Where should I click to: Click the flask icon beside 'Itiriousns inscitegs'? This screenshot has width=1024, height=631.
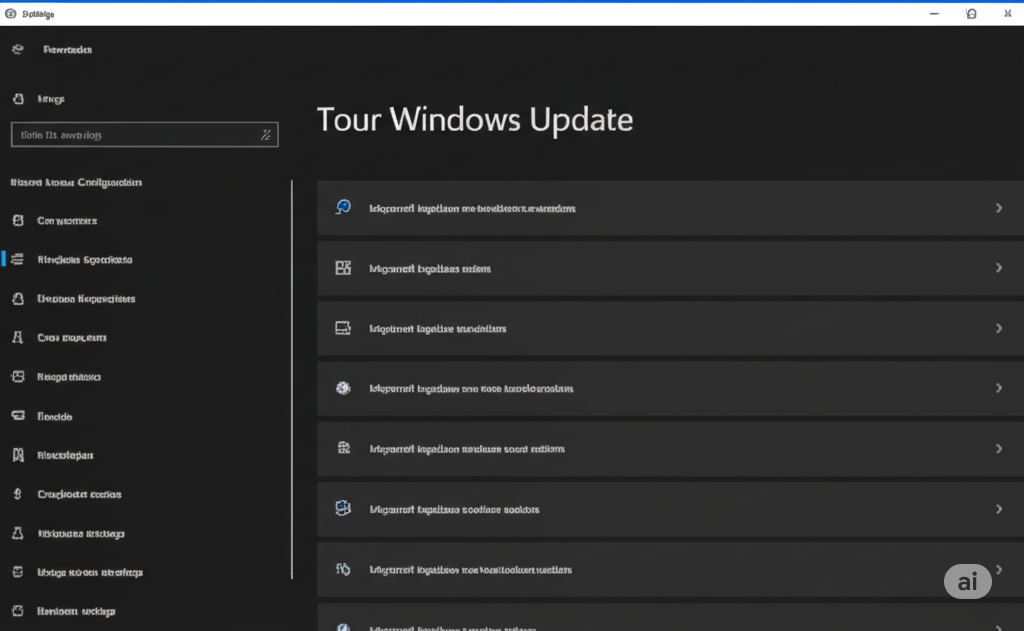(x=18, y=533)
